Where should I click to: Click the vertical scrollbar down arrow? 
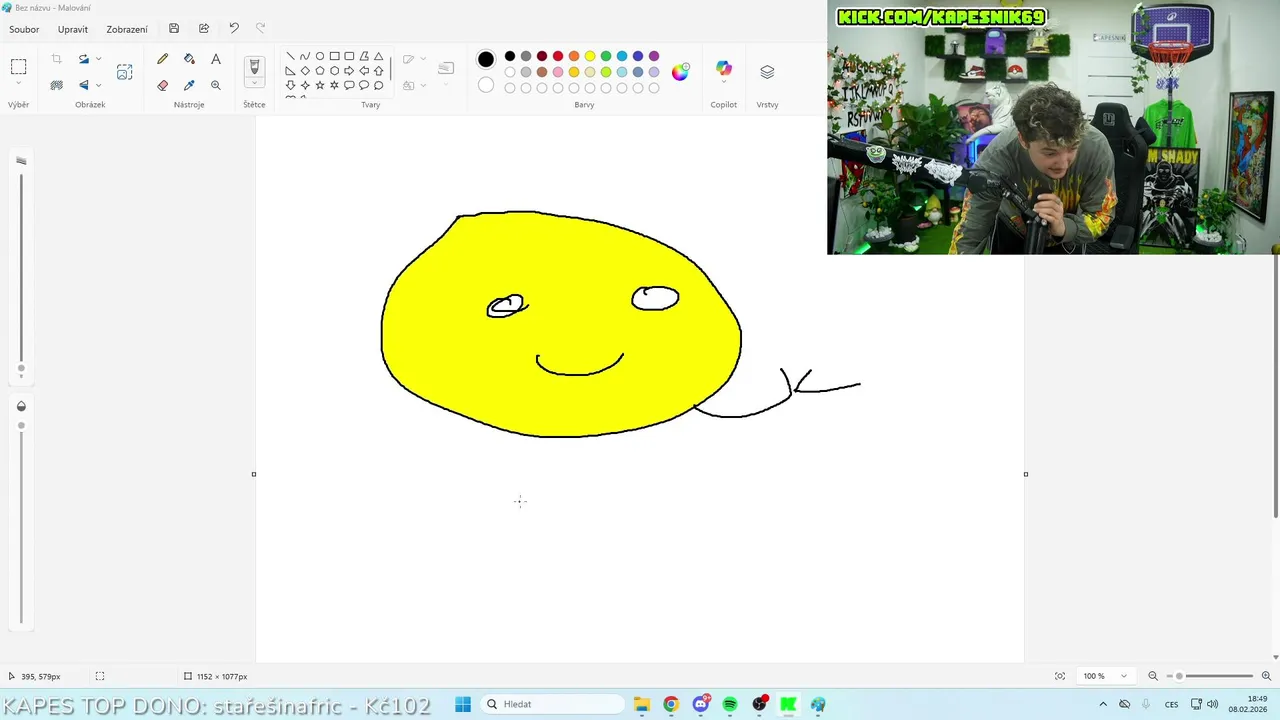(x=1275, y=657)
